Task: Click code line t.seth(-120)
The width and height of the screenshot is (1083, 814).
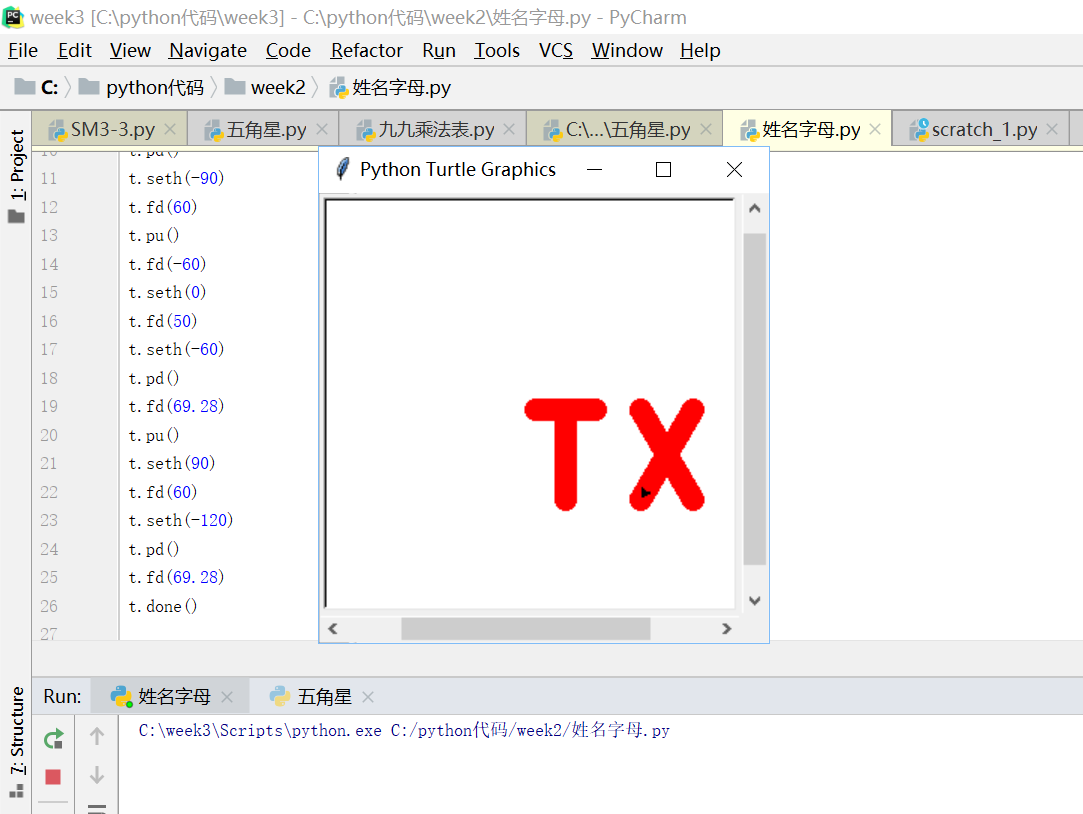Action: pos(181,520)
